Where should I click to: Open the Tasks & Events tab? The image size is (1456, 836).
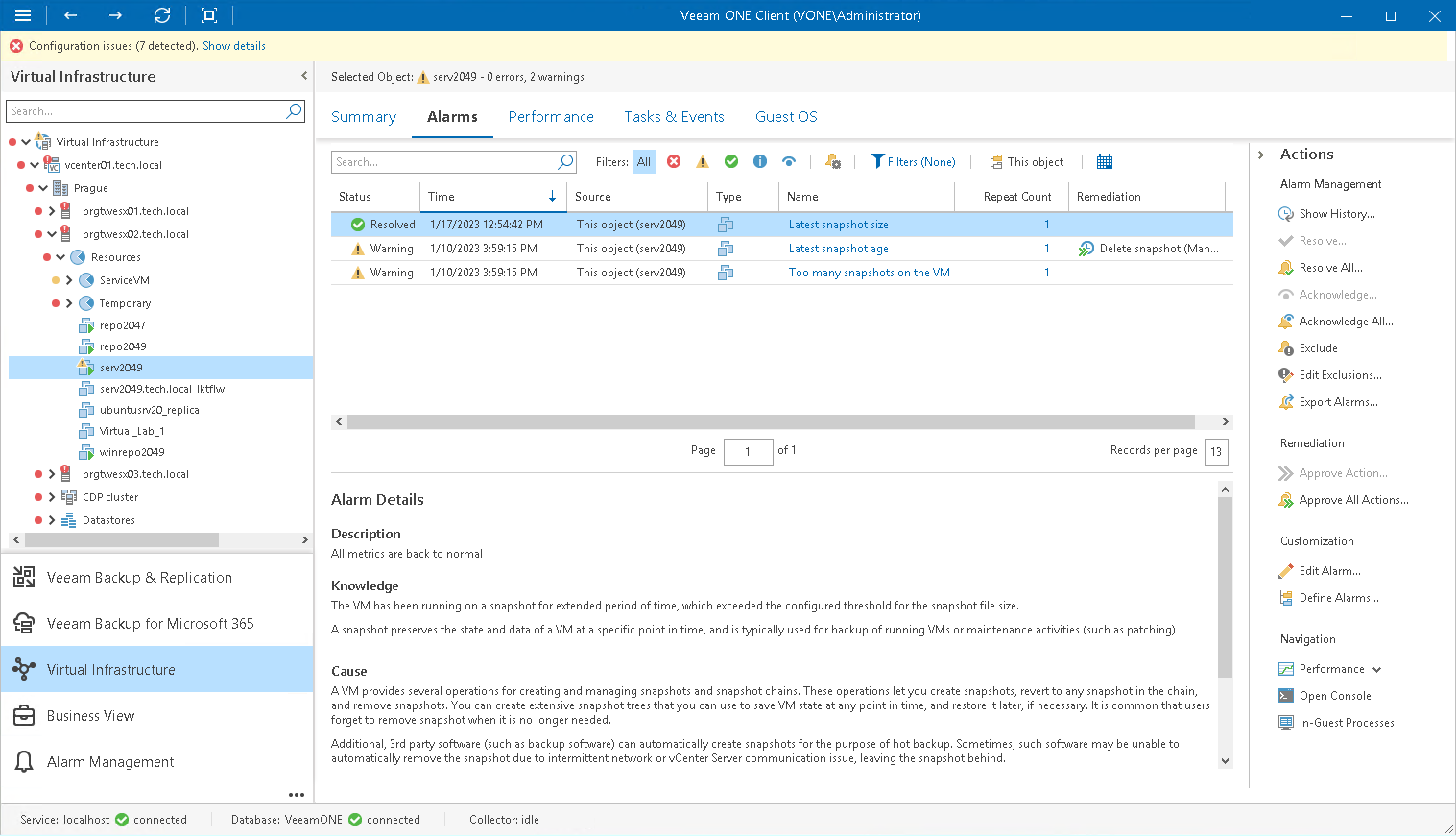[674, 117]
